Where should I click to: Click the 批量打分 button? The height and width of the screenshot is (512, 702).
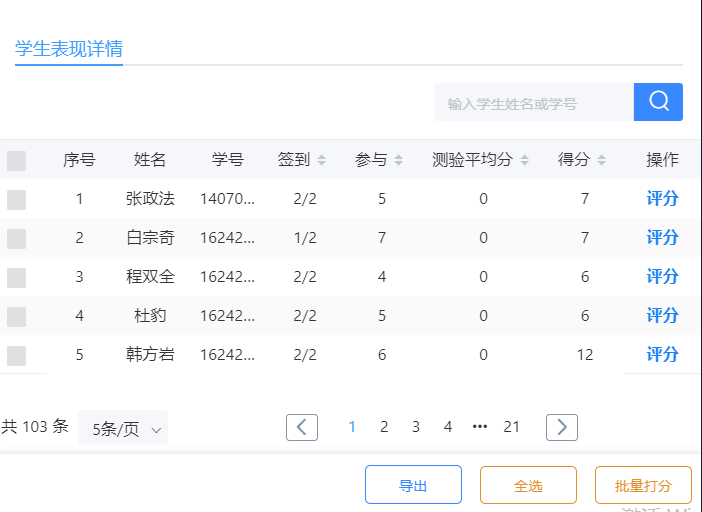tap(643, 486)
